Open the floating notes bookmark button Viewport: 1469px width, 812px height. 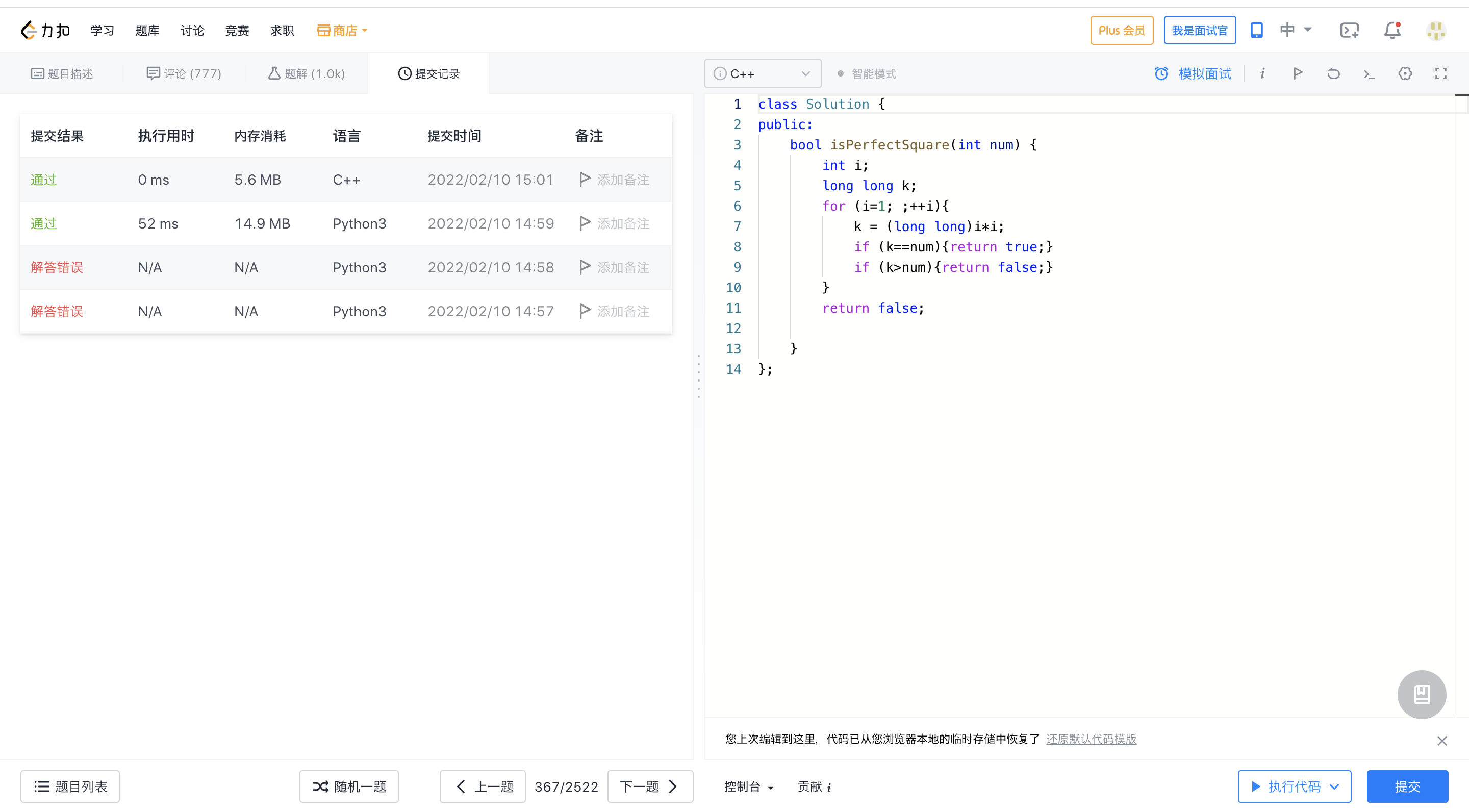click(x=1422, y=695)
